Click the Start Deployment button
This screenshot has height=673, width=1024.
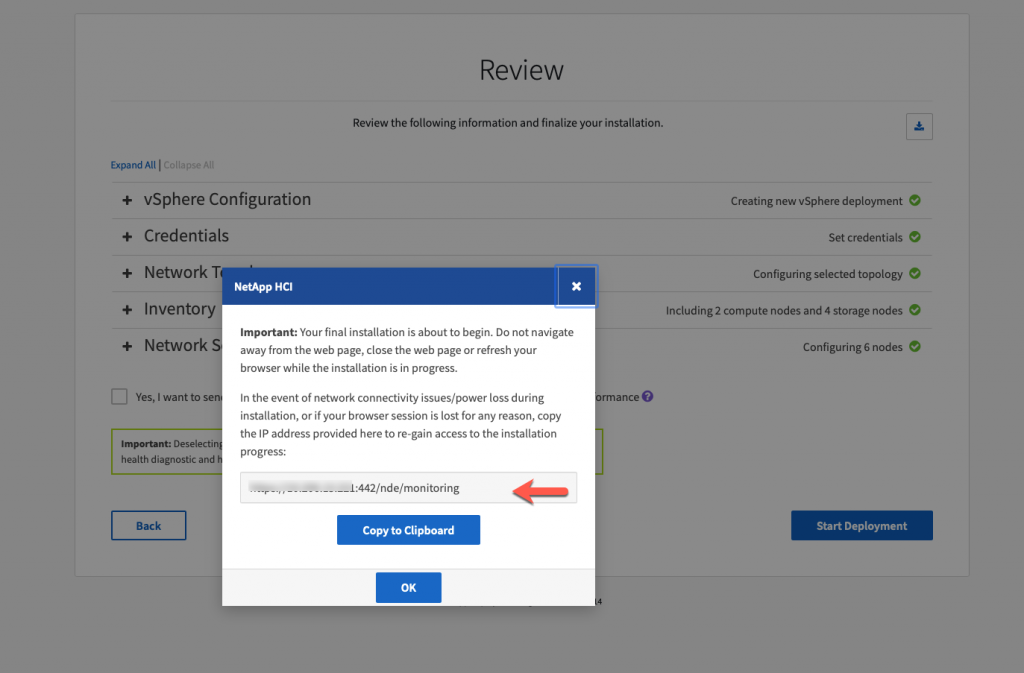pos(861,525)
